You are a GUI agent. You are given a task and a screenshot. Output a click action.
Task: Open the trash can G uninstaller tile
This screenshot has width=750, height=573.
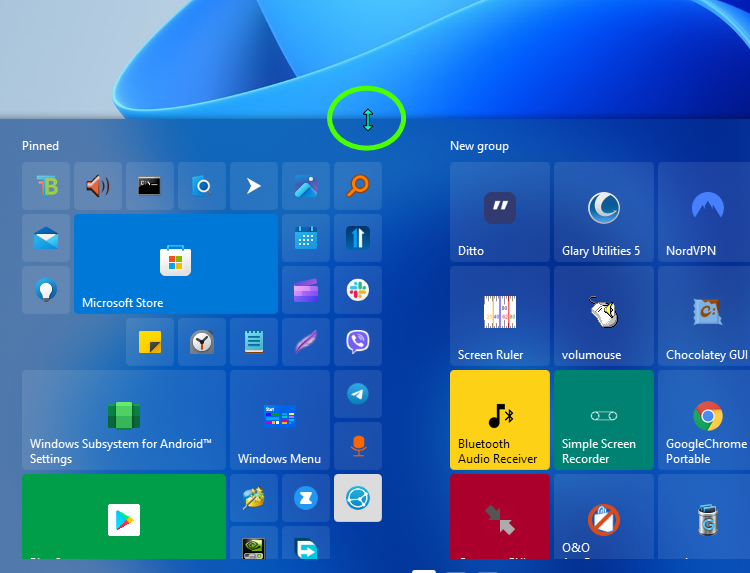(x=704, y=517)
